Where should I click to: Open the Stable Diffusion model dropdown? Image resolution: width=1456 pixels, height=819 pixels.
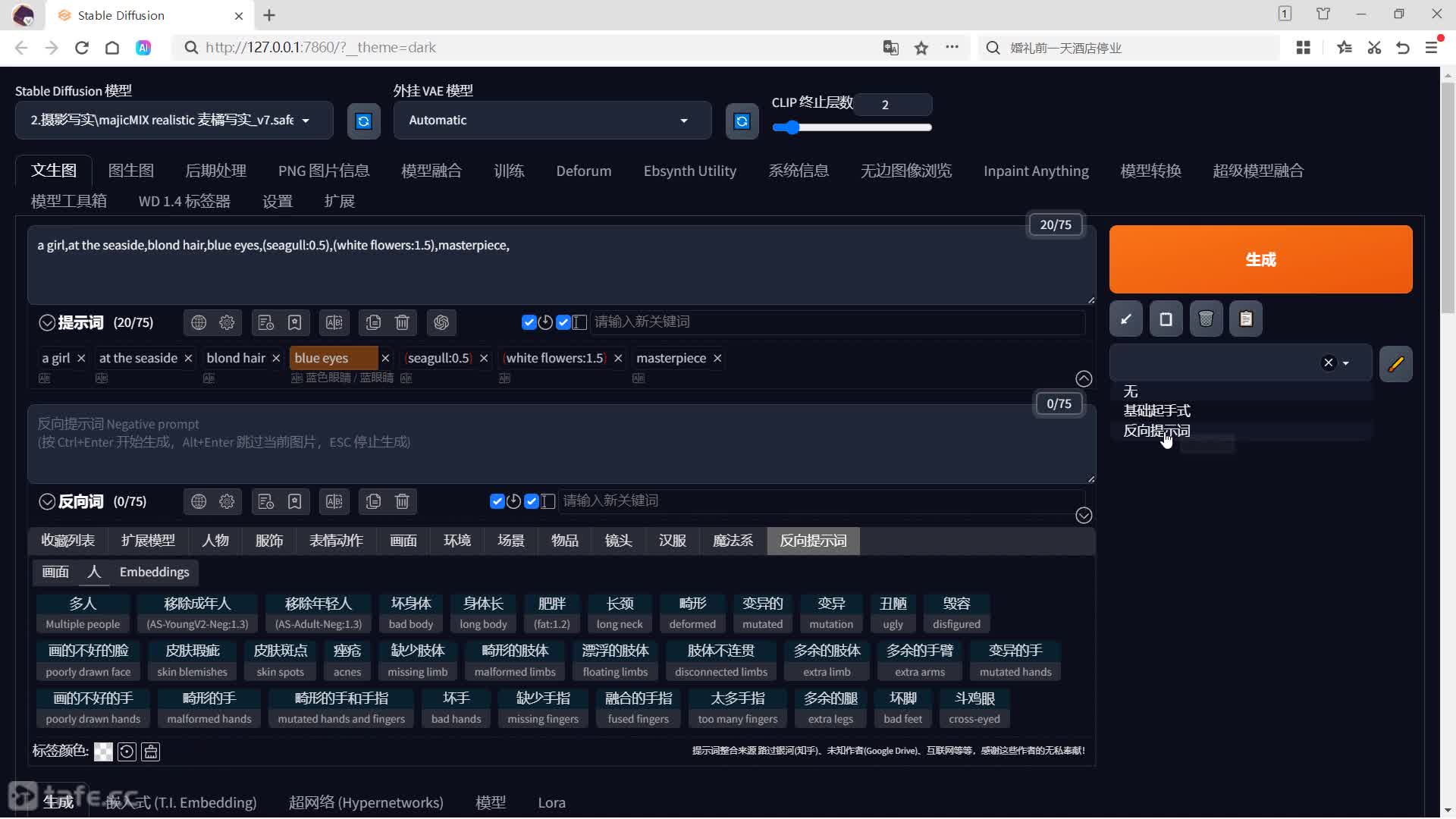174,121
